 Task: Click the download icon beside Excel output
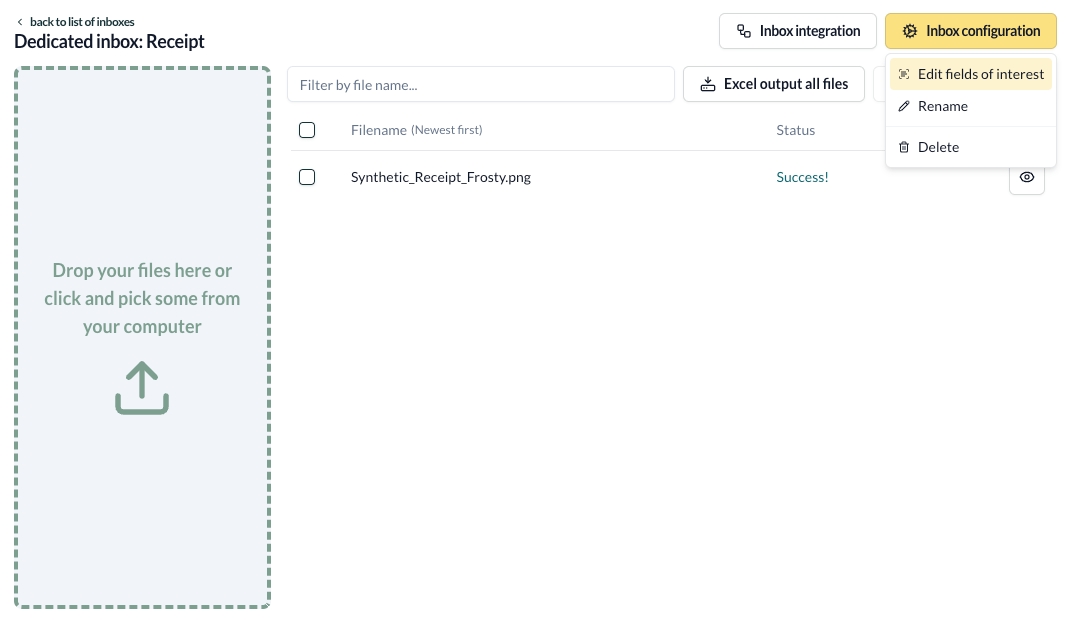[x=708, y=84]
